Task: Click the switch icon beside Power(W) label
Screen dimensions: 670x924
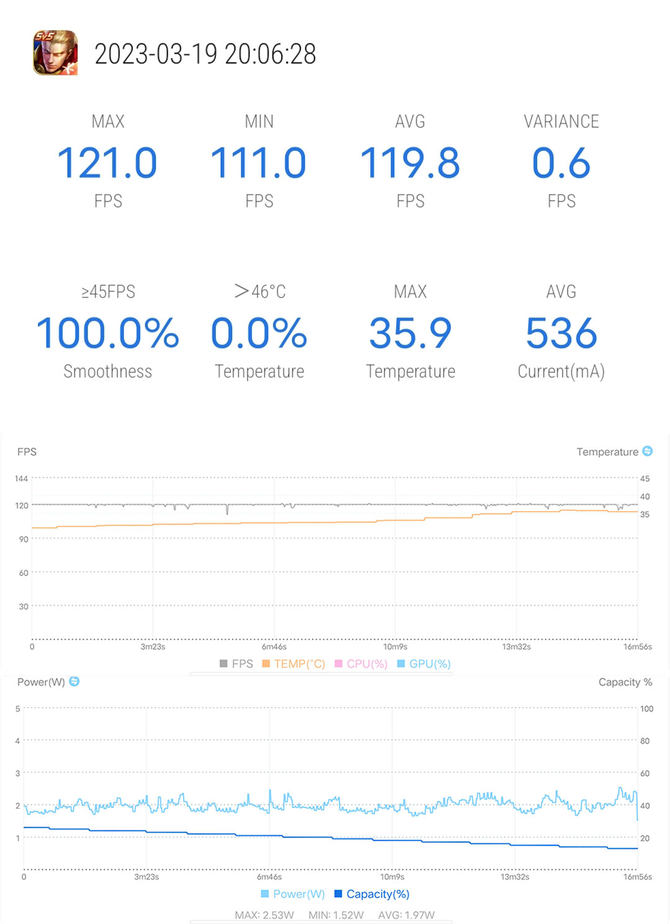Action: tap(73, 682)
